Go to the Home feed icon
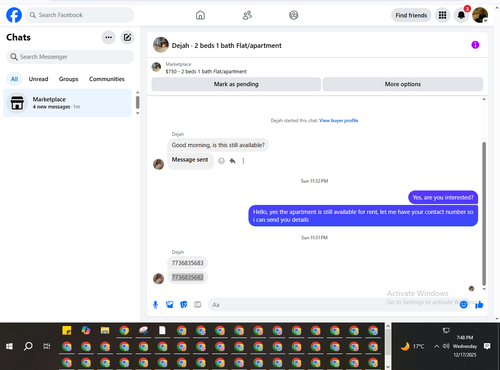Viewport: 500px width, 370px height. click(x=200, y=15)
